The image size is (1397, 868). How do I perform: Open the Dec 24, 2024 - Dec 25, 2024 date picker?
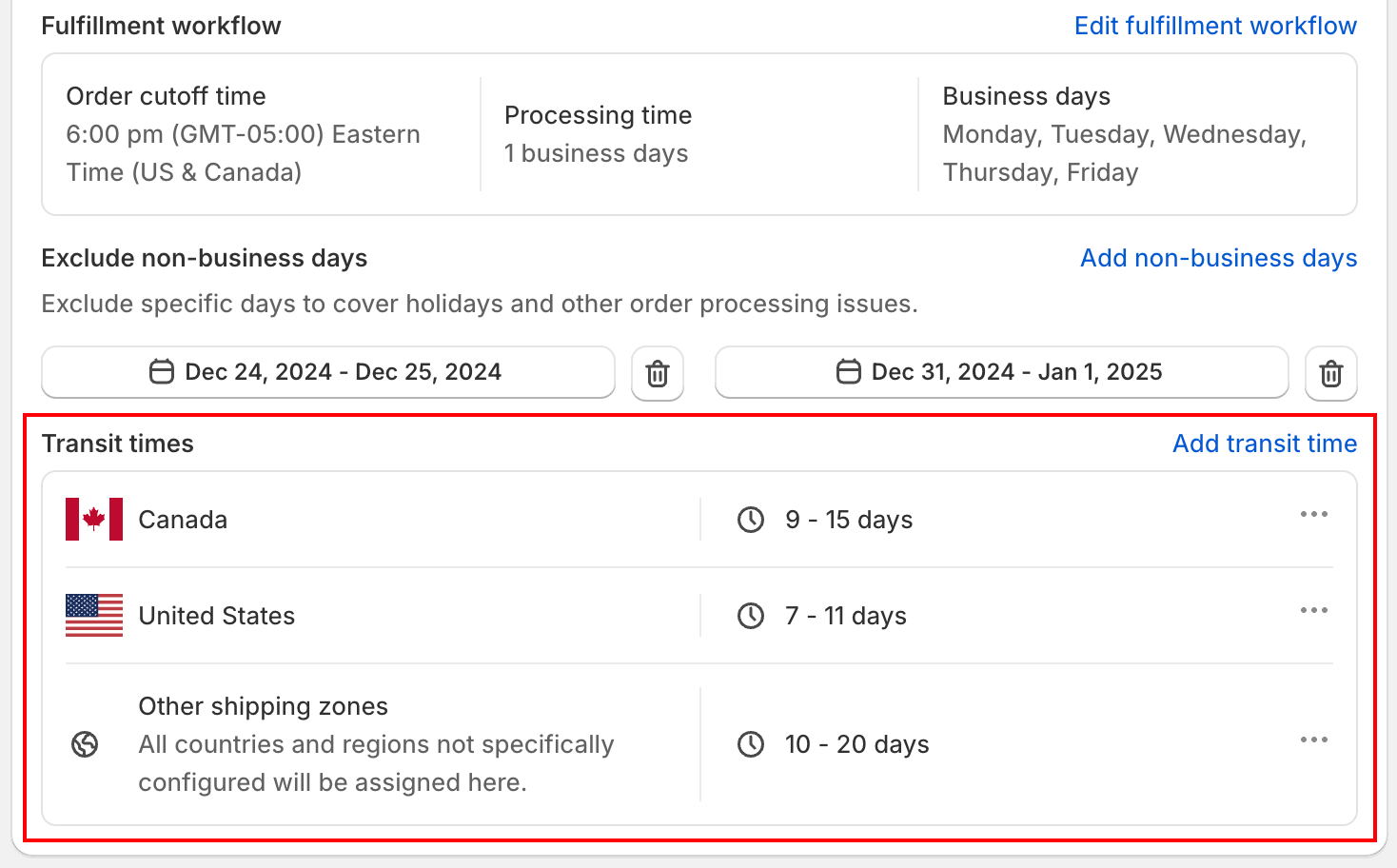point(328,372)
